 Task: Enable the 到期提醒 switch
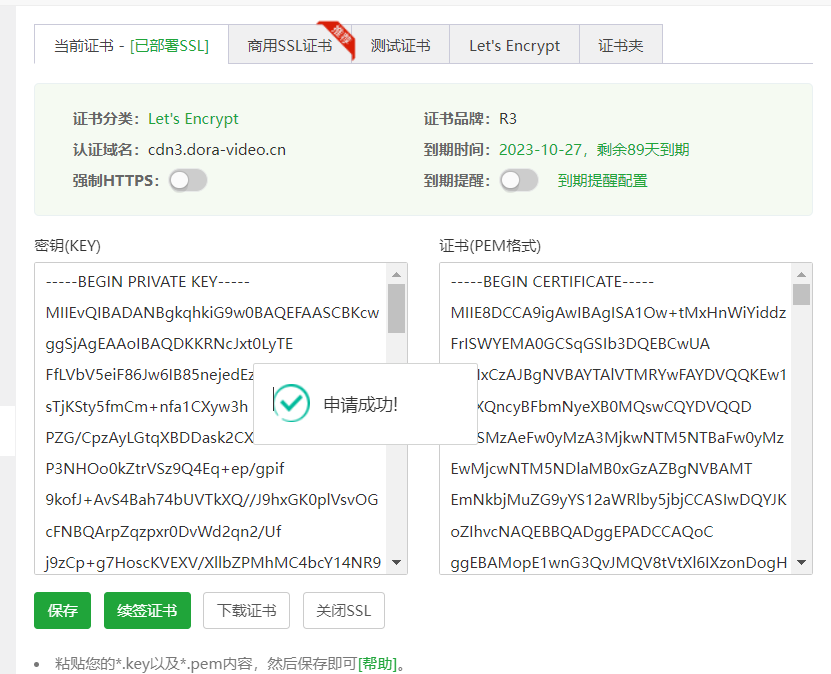click(519, 181)
